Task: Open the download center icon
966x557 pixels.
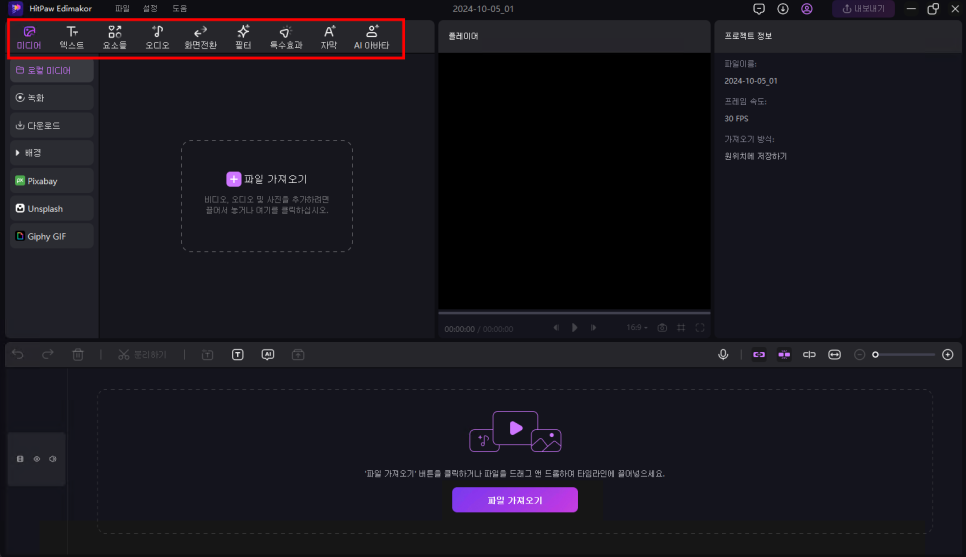Action: coord(783,9)
